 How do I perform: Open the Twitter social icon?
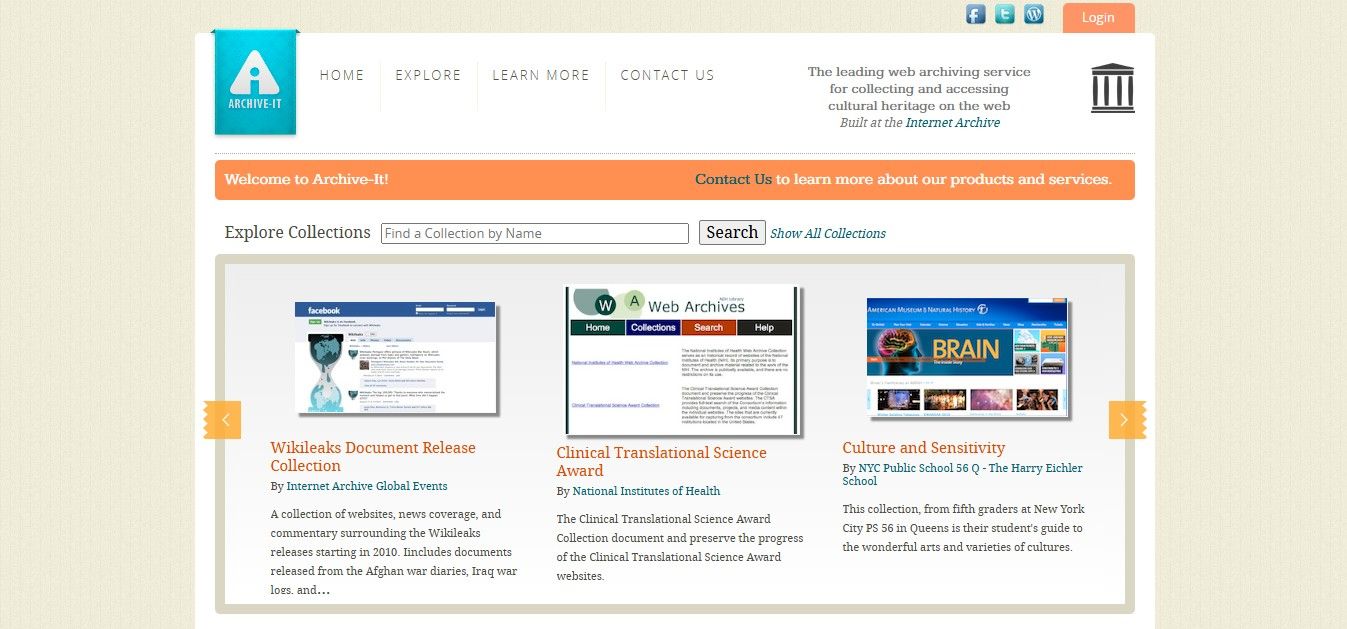pos(1005,14)
